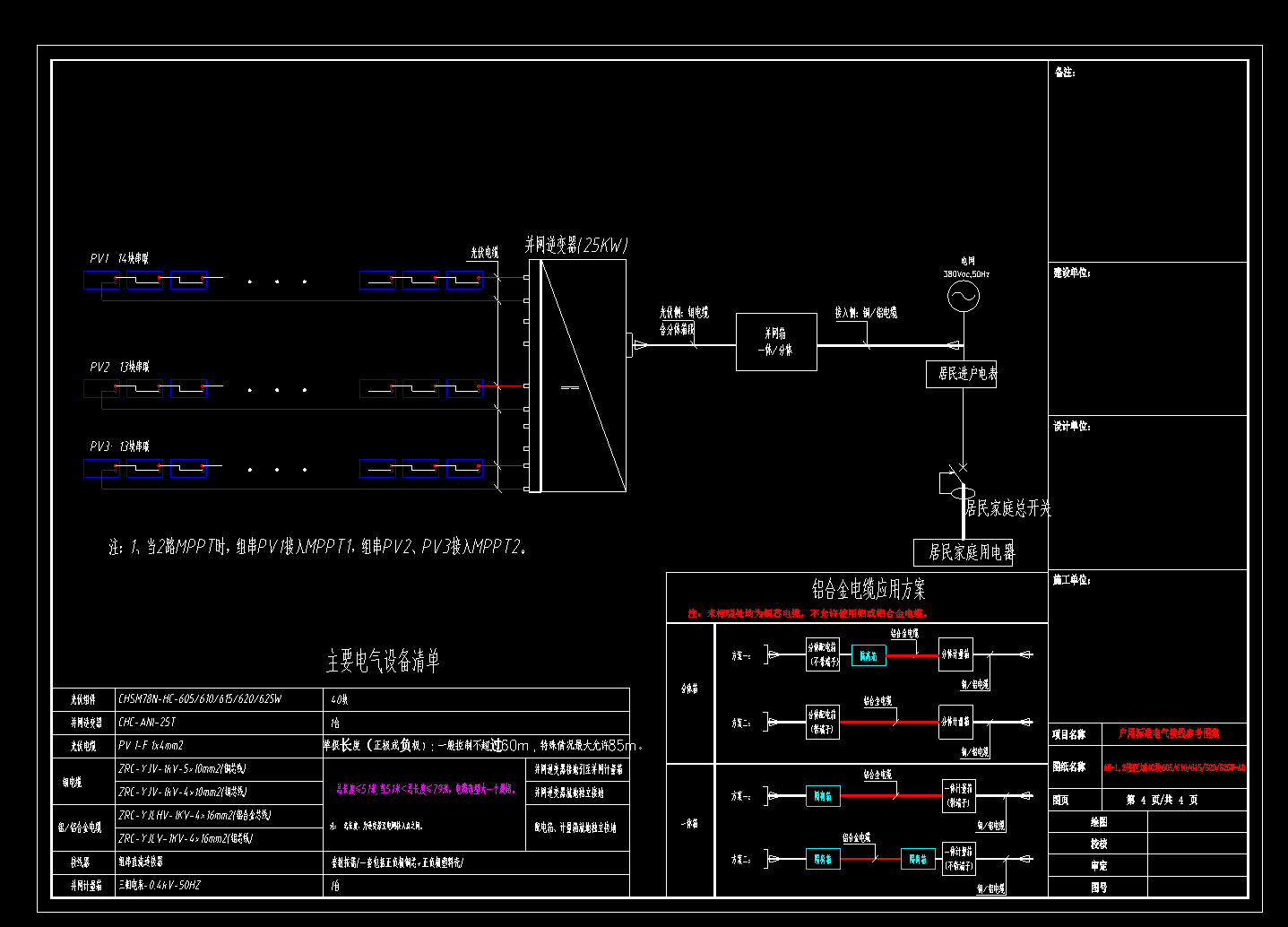Click the 配电箱、计量箱就地独立接地 cell
The width and height of the screenshot is (1288, 927).
tap(577, 827)
